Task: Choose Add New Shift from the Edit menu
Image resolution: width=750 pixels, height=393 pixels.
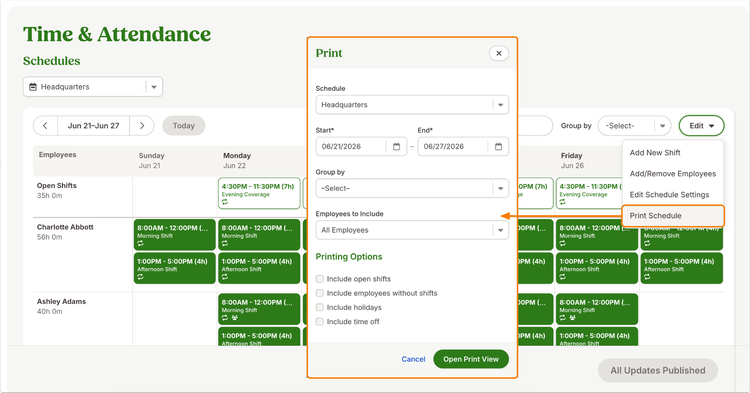Action: pyautogui.click(x=655, y=153)
